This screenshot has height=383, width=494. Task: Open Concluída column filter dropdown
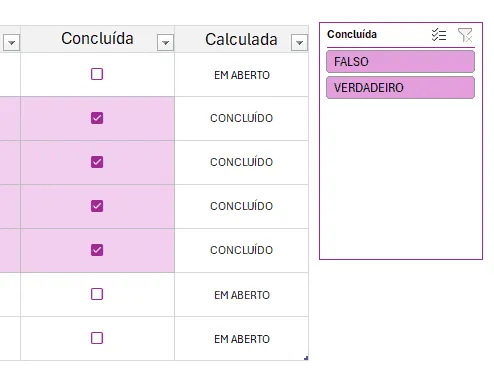165,43
